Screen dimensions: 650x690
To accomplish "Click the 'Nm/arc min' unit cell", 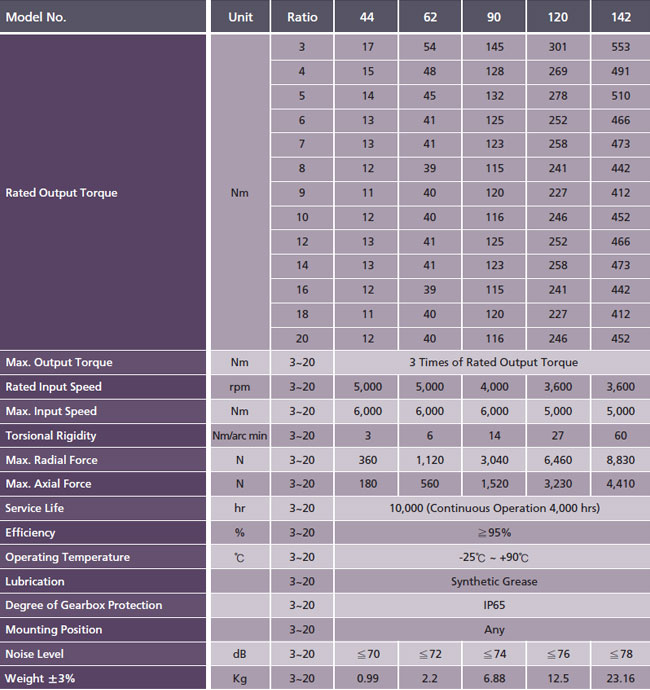I will click(240, 436).
